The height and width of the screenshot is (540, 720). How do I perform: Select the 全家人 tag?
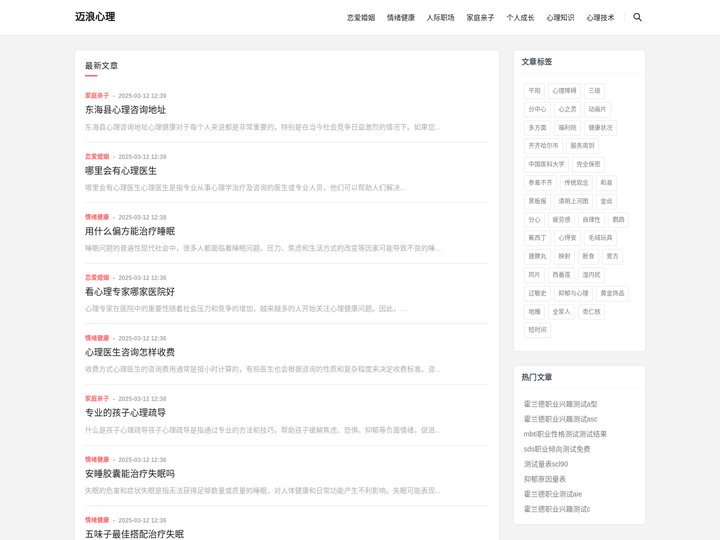pyautogui.click(x=561, y=311)
